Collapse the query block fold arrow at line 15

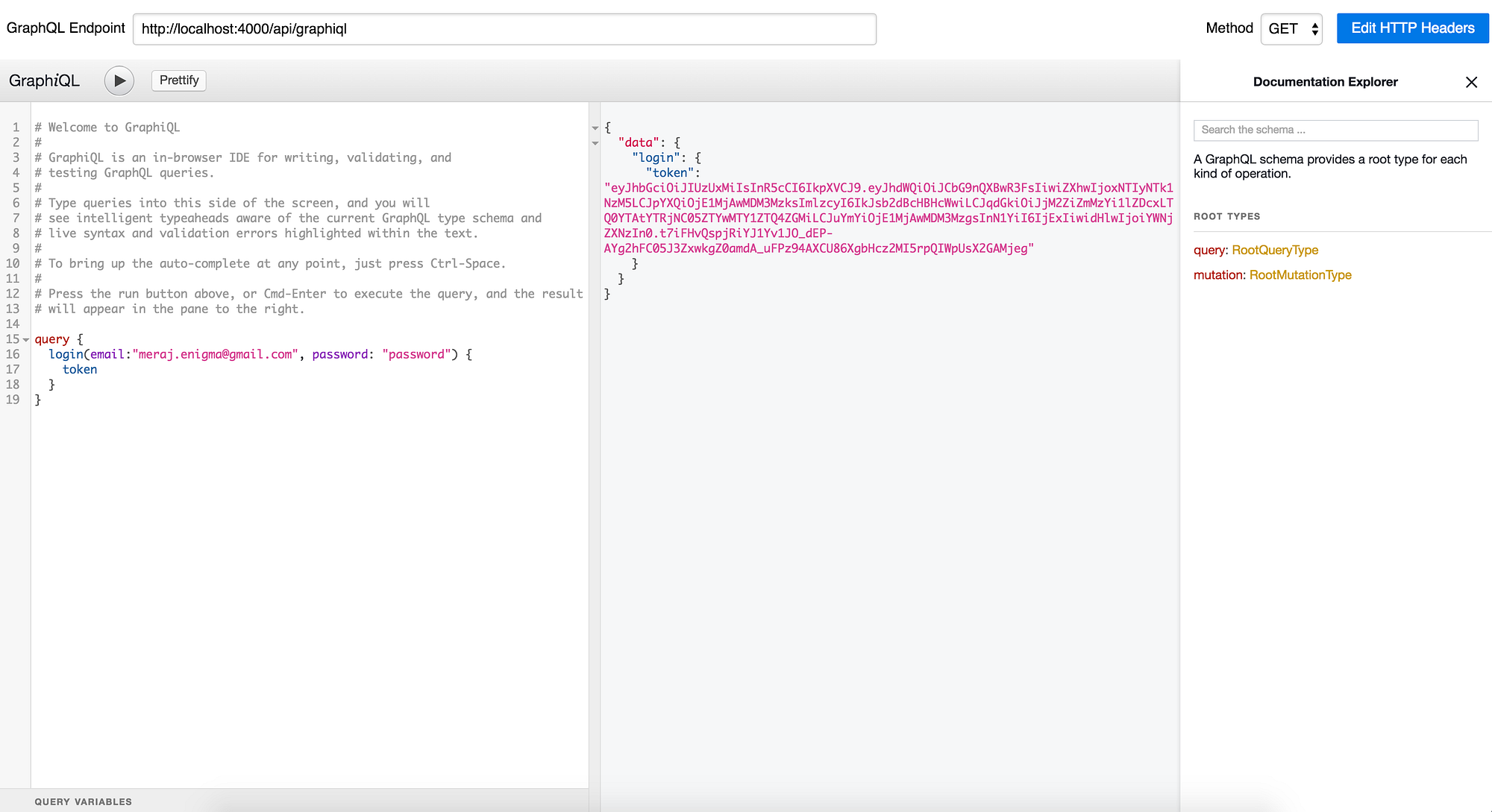coord(26,340)
